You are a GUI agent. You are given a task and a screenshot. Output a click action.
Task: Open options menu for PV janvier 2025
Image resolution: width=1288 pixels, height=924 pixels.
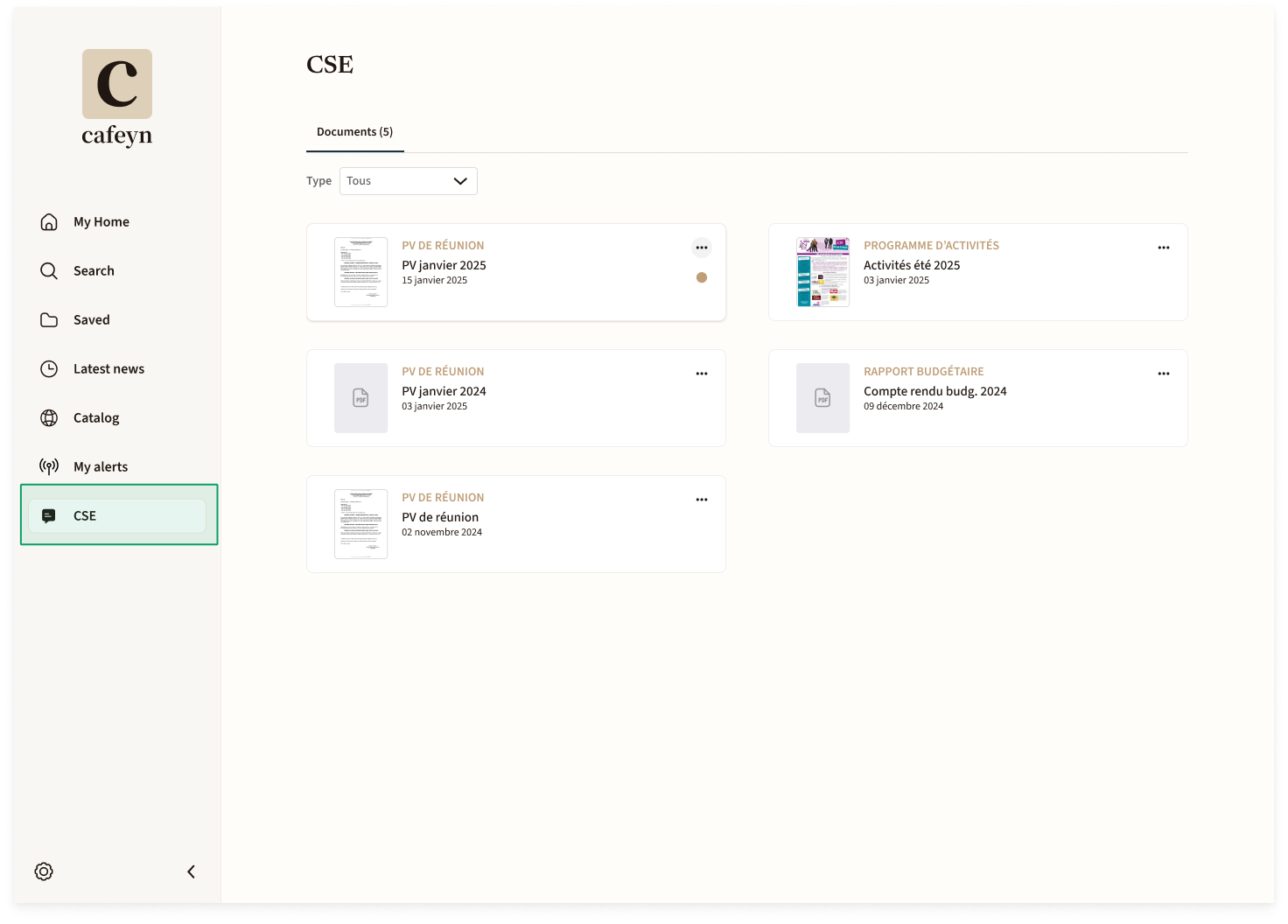coord(702,248)
